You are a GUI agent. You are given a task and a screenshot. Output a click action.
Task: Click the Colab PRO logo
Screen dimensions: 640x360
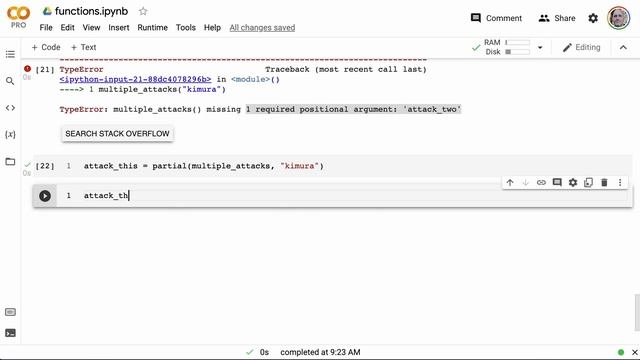(x=18, y=17)
